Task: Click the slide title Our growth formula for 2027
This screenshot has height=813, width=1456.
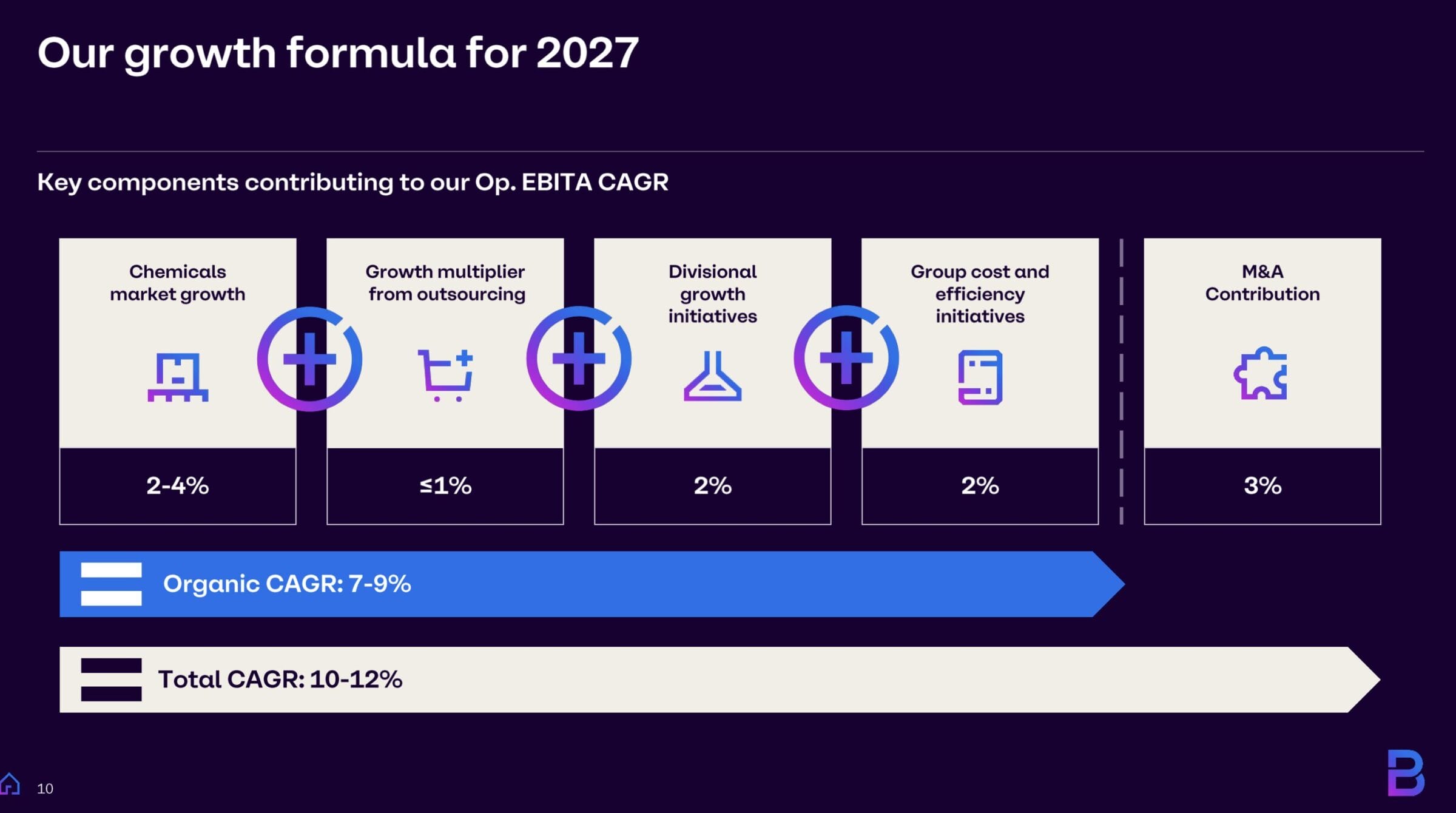Action: 338,53
